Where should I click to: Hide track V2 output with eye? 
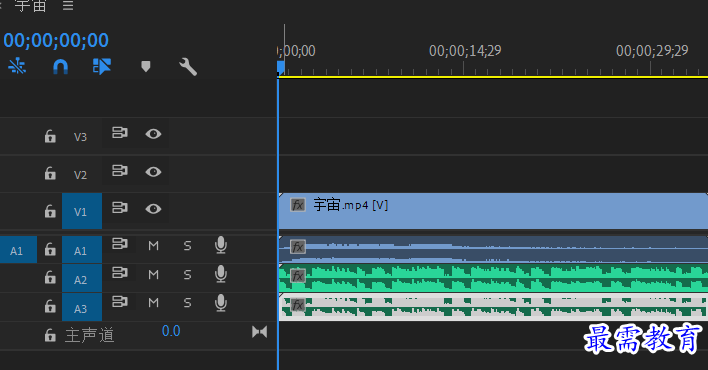[154, 172]
